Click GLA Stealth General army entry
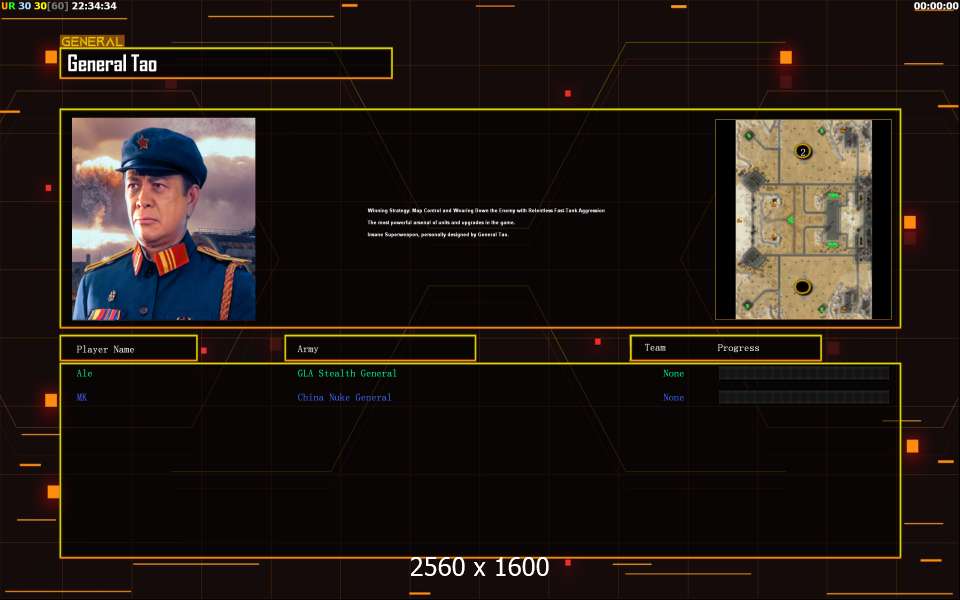Image resolution: width=960 pixels, height=600 pixels. [x=347, y=373]
